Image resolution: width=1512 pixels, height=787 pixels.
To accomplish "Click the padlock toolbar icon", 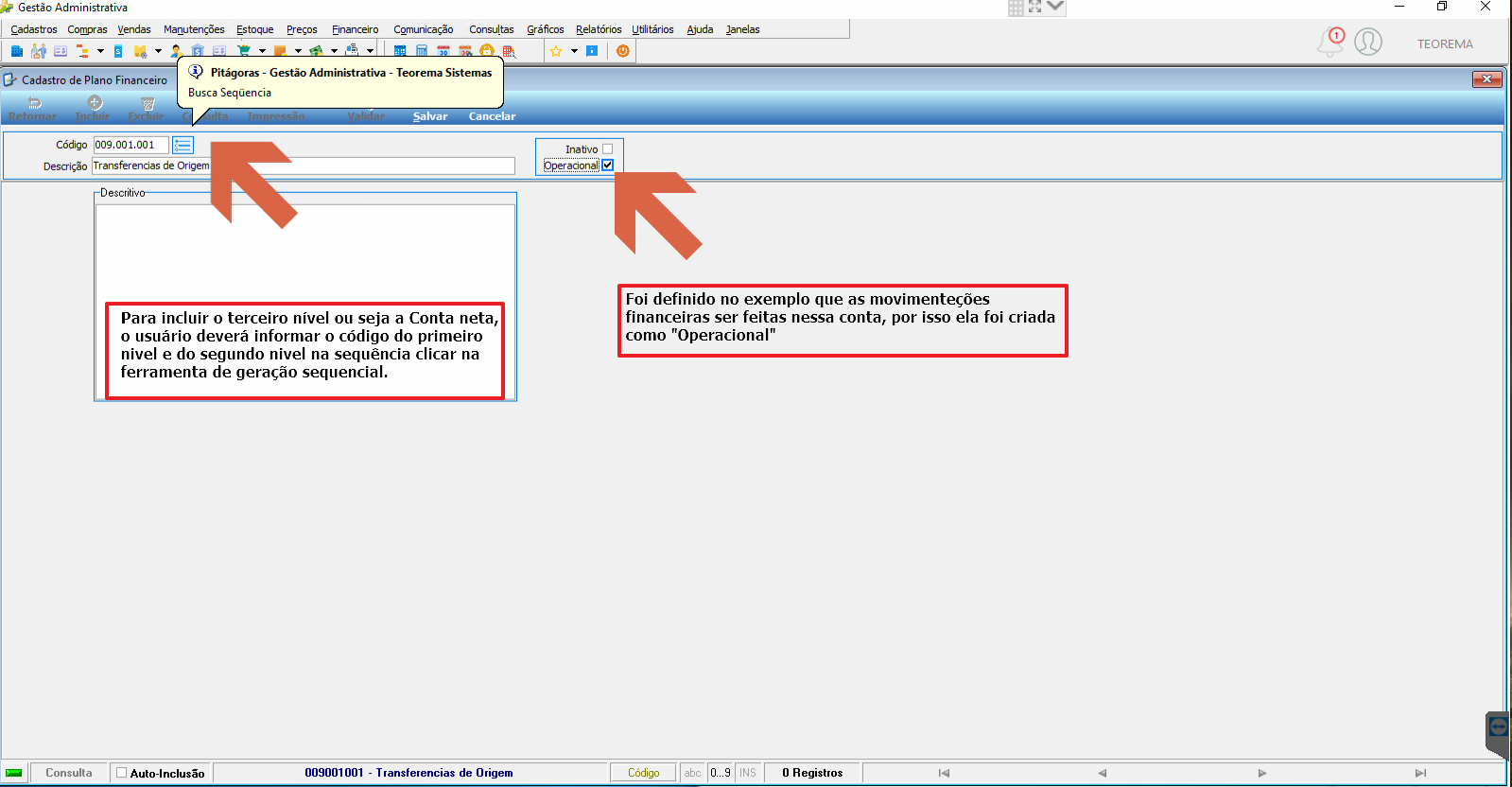I will (487, 51).
